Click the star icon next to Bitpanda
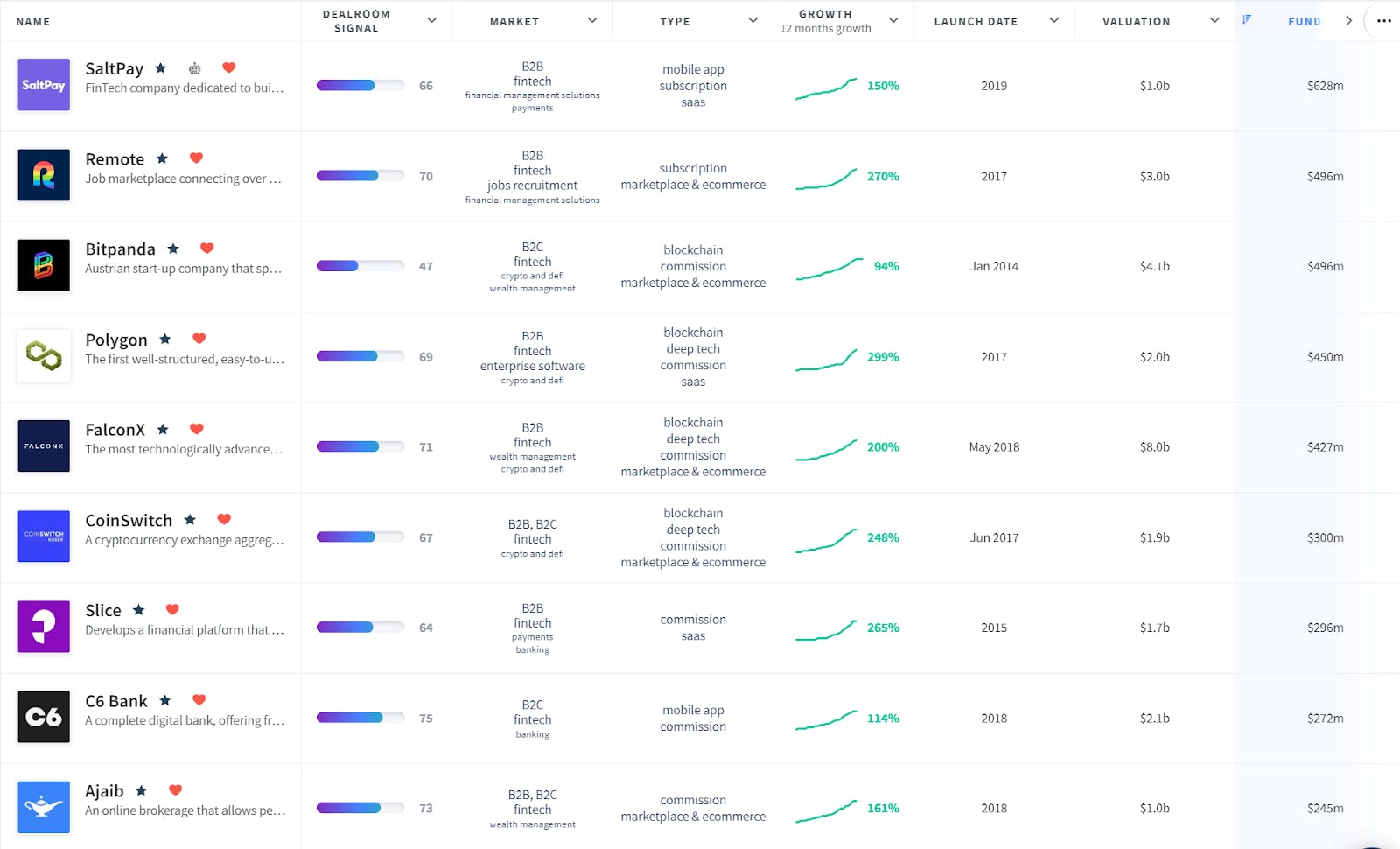The width and height of the screenshot is (1400, 849). pos(173,249)
